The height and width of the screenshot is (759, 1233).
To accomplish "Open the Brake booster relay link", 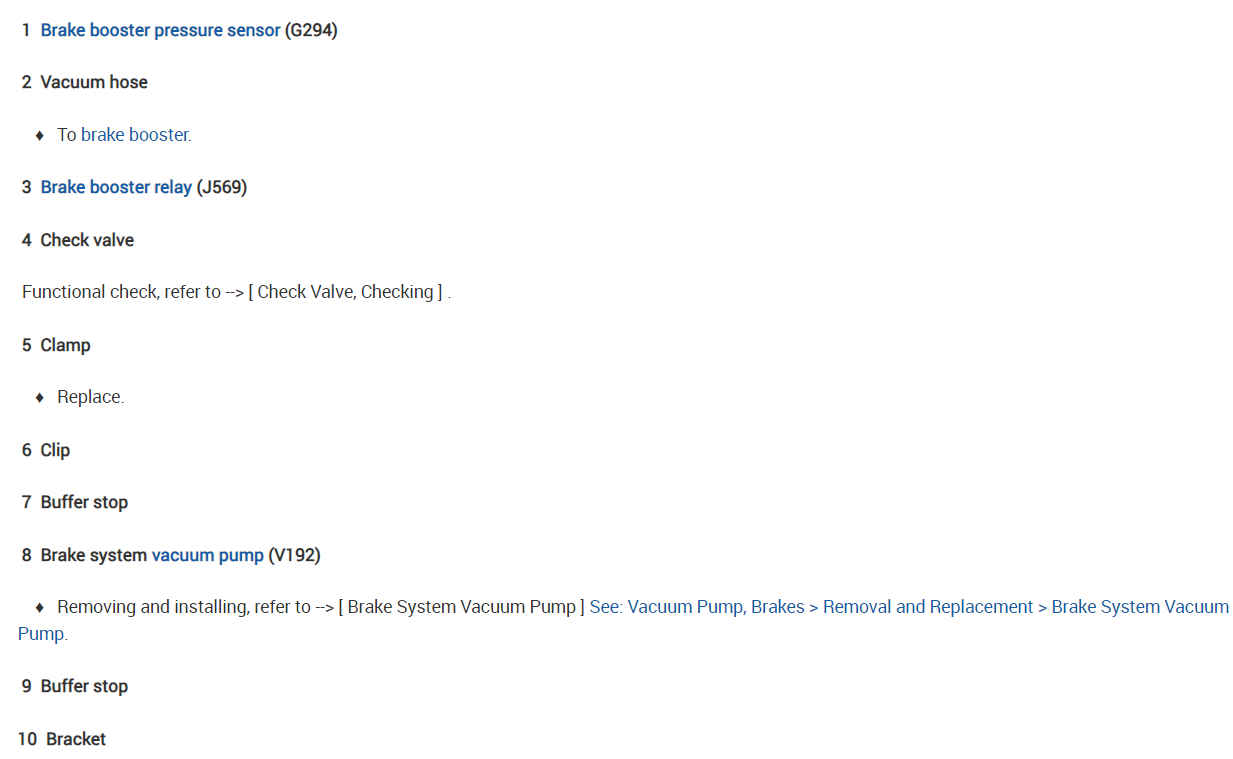I will pyautogui.click(x=116, y=187).
